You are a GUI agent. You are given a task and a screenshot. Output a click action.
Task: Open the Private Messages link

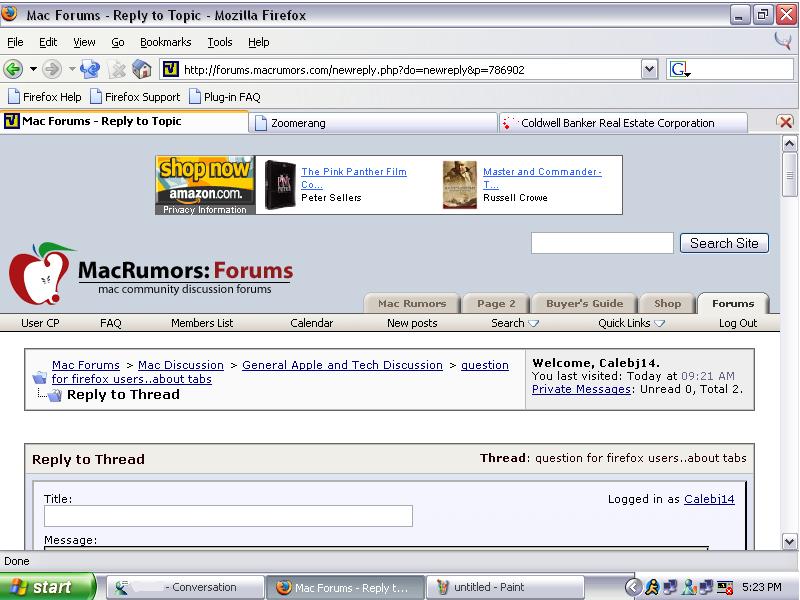(581, 389)
